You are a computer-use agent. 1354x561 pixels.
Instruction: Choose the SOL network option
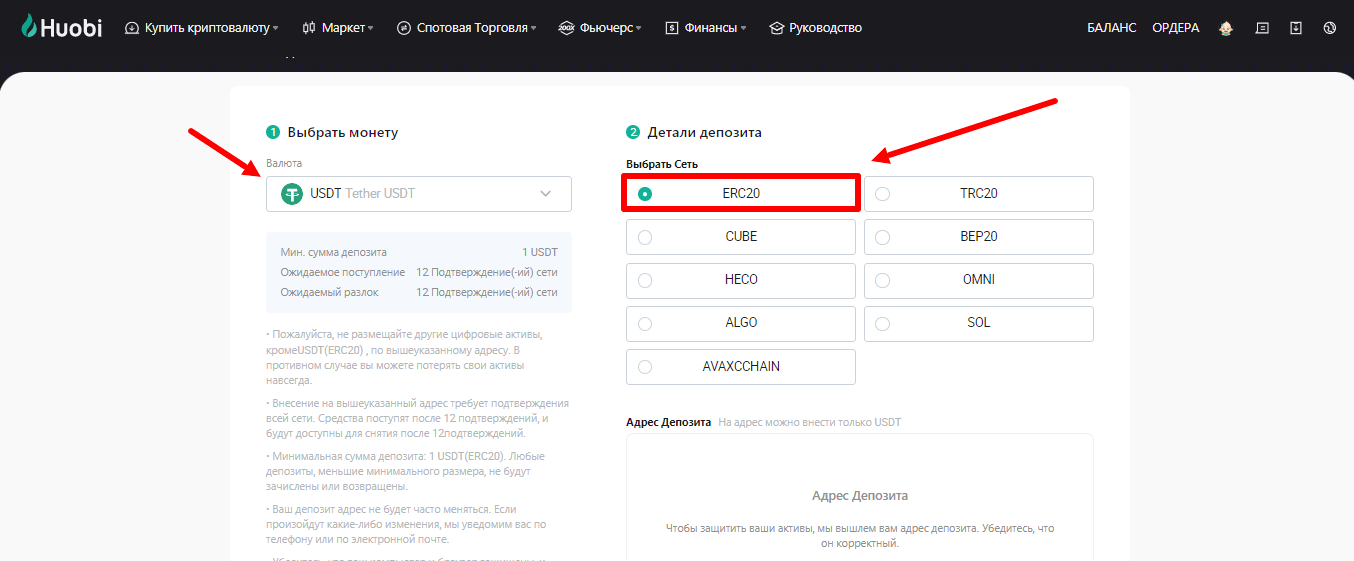pos(978,323)
